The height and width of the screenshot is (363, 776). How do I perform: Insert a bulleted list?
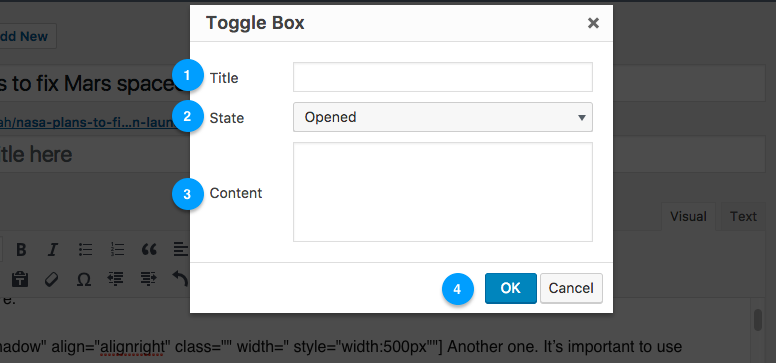click(86, 250)
